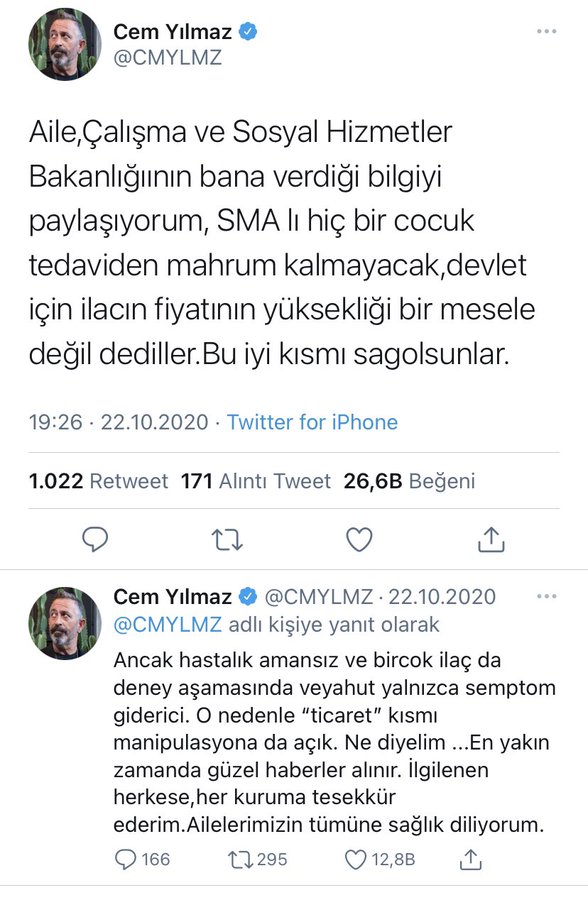Screen dimensions: 588x900
Task: Like the main tweet with heart icon
Action: coord(359,540)
